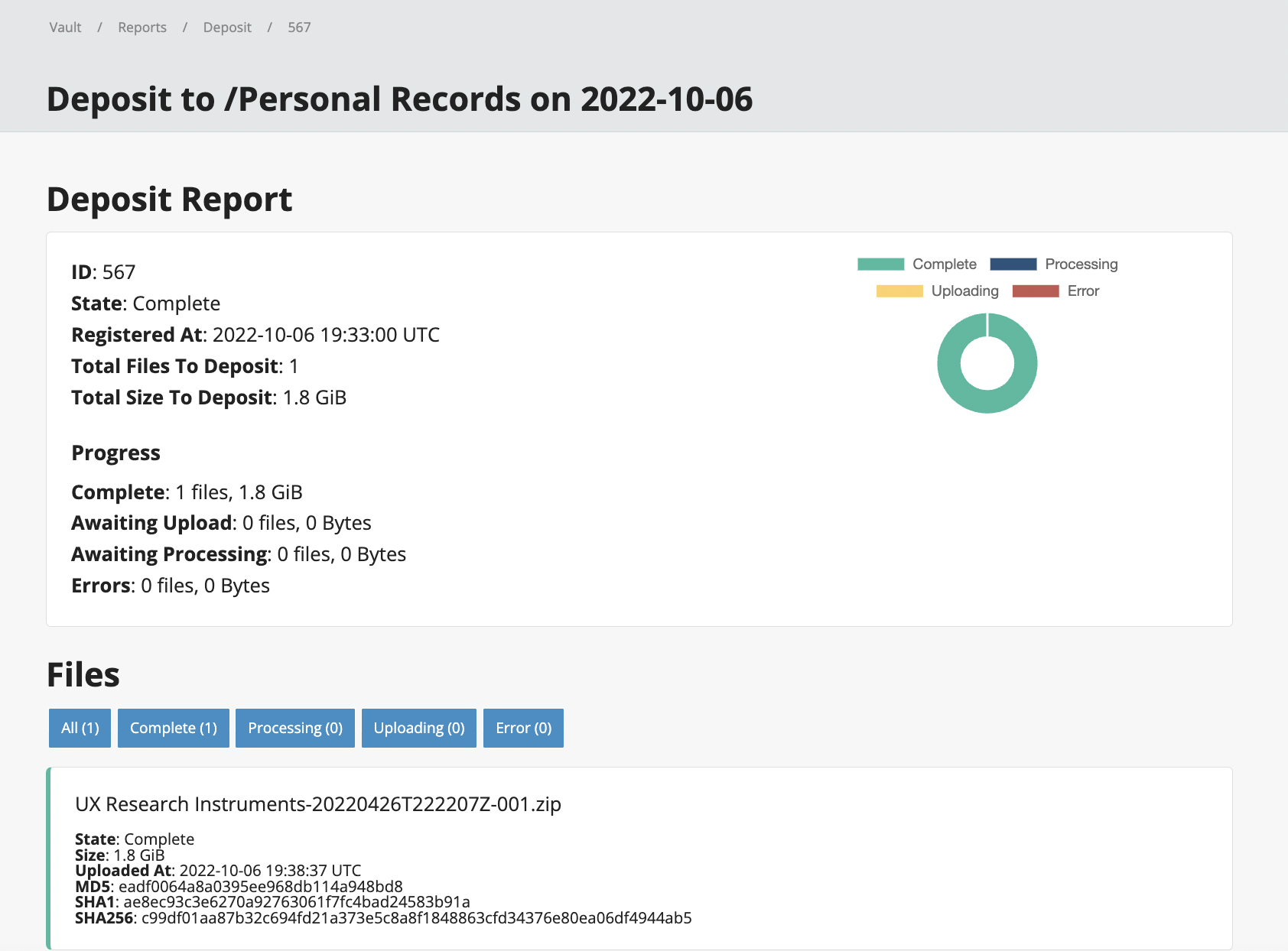This screenshot has height=951, width=1288.
Task: Click the MD5 checksum value
Action: pyautogui.click(x=260, y=887)
